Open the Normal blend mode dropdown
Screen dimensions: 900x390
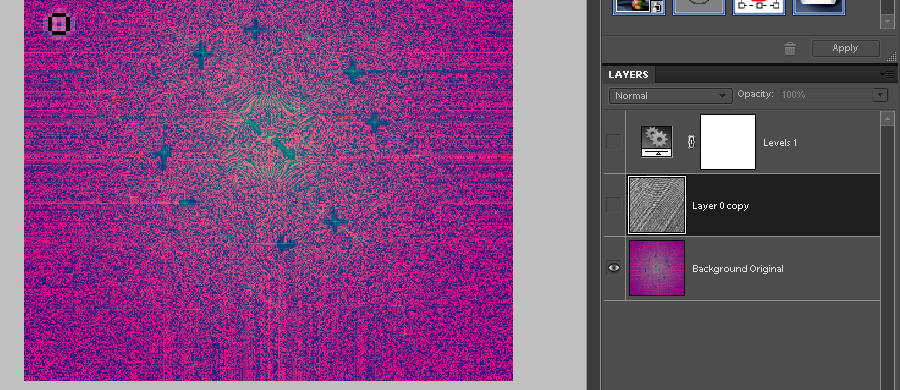670,96
